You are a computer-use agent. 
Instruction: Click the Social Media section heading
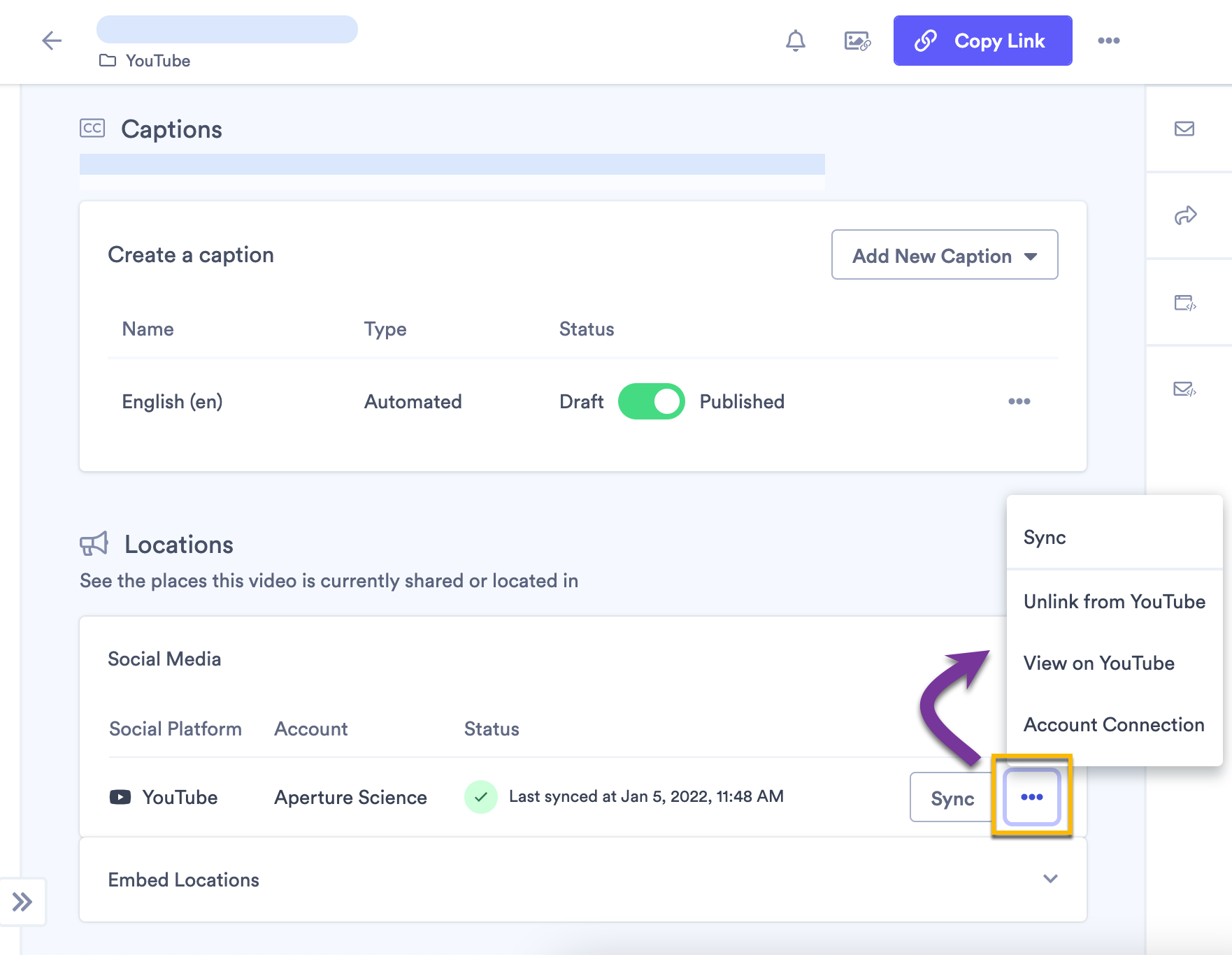coord(164,659)
